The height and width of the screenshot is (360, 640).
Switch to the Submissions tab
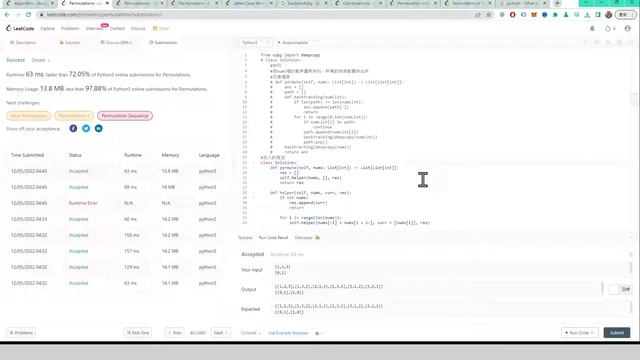tap(163, 42)
